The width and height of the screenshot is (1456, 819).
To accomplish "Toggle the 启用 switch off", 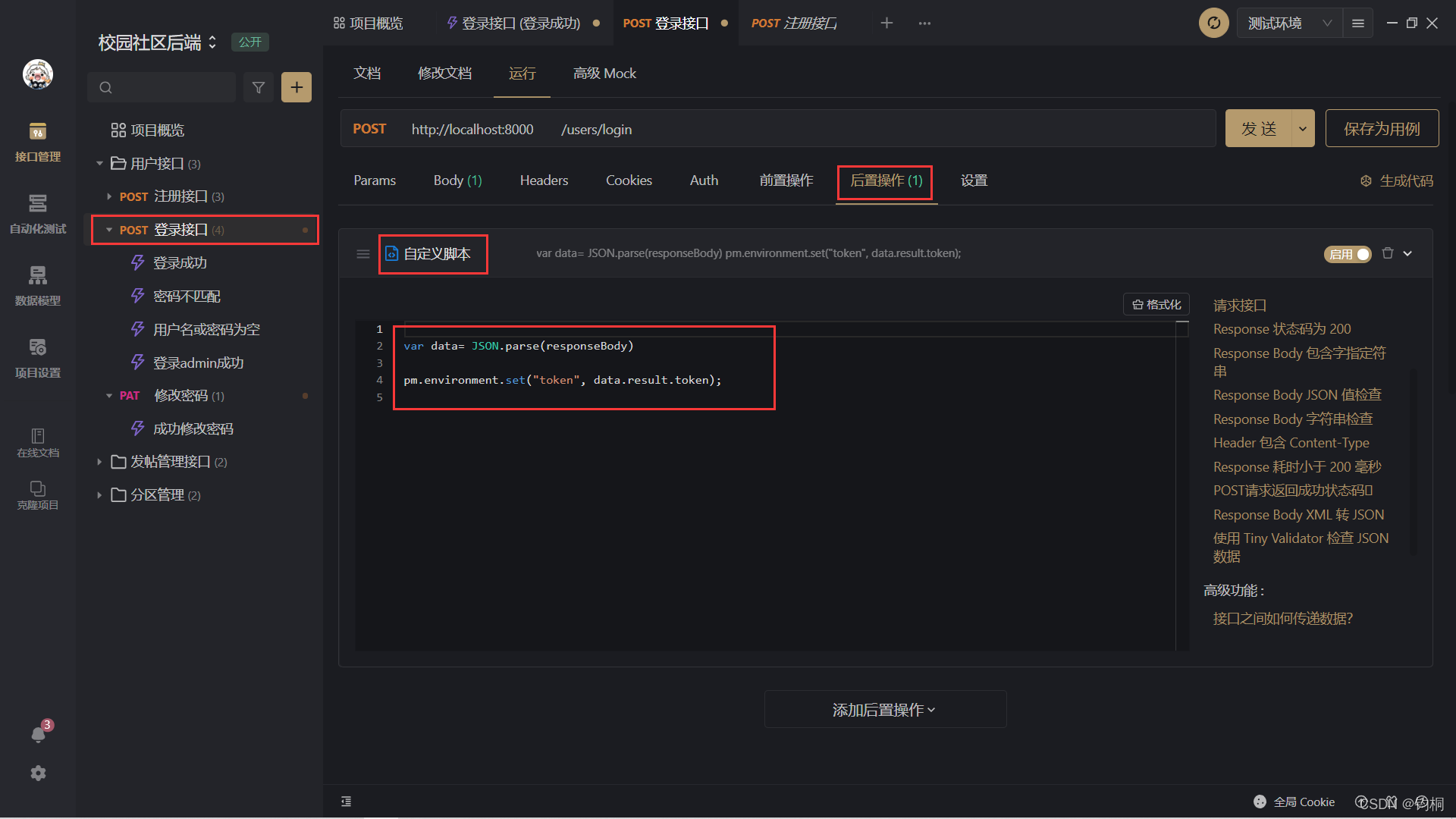I will point(1348,254).
